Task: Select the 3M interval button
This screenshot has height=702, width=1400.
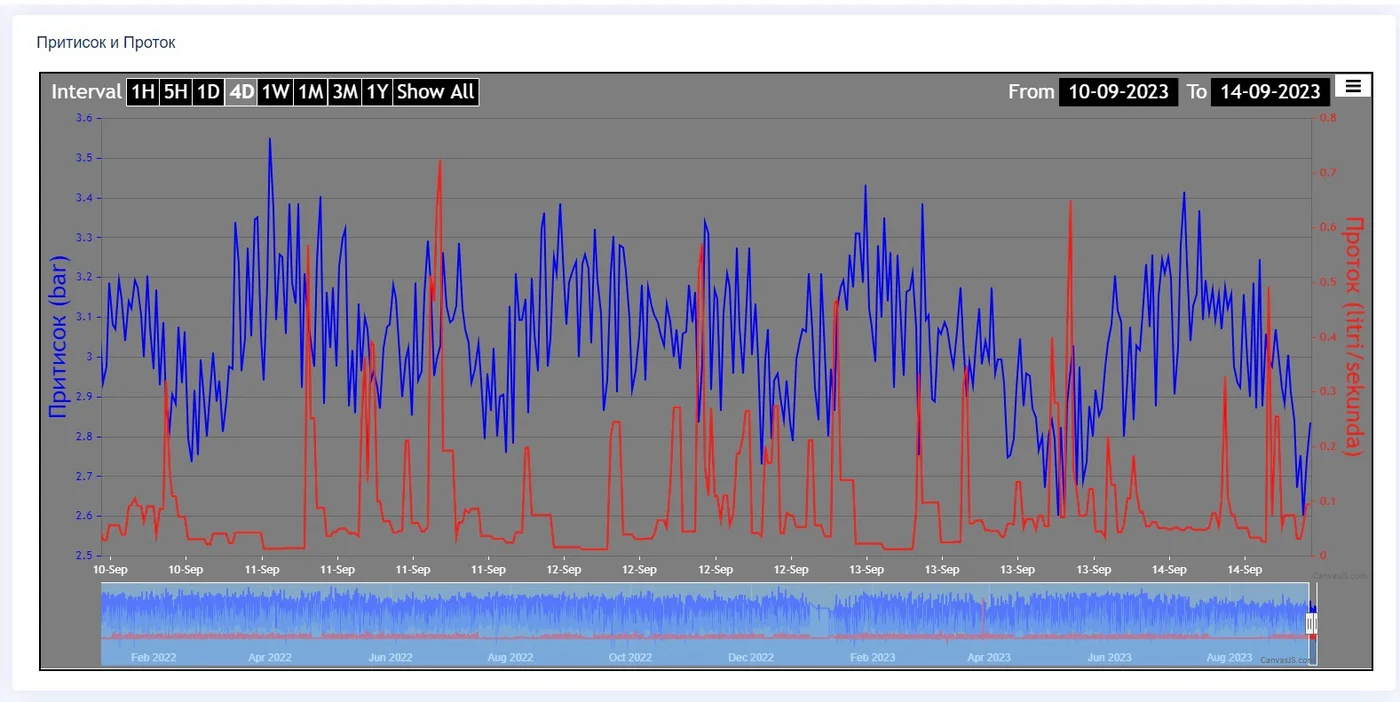Action: [345, 92]
